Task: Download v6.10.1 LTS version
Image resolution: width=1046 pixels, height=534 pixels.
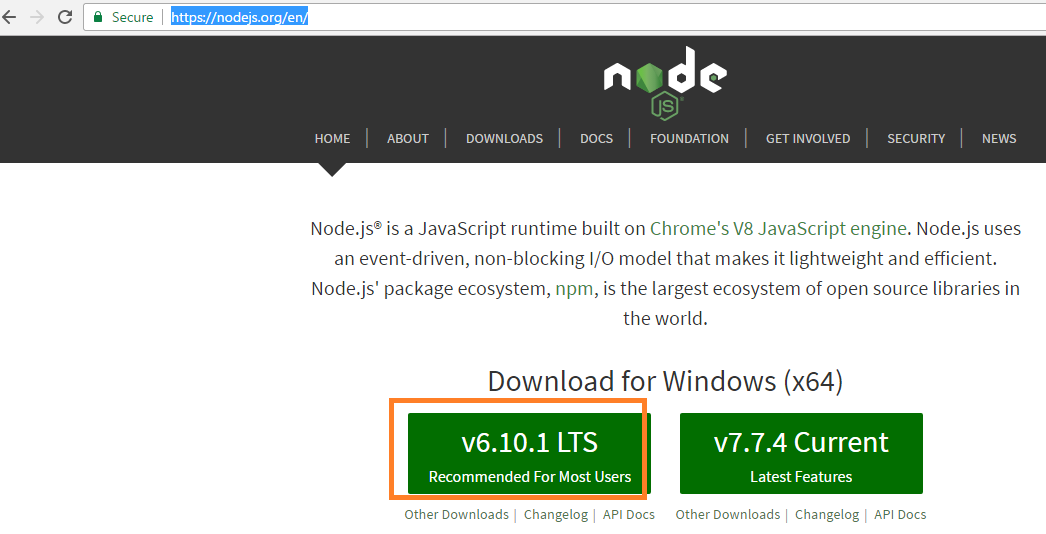Action: pyautogui.click(x=529, y=453)
